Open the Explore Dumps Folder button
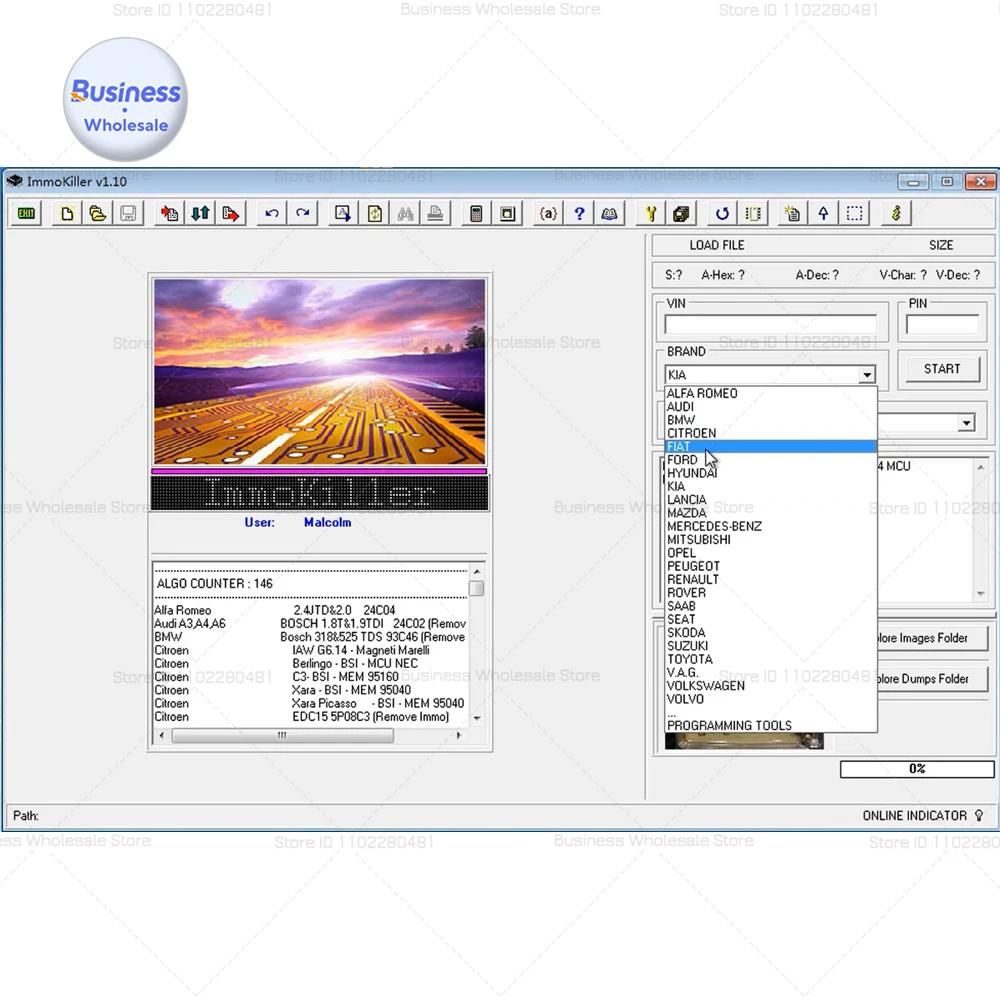The height and width of the screenshot is (1000, 1000). (x=932, y=679)
